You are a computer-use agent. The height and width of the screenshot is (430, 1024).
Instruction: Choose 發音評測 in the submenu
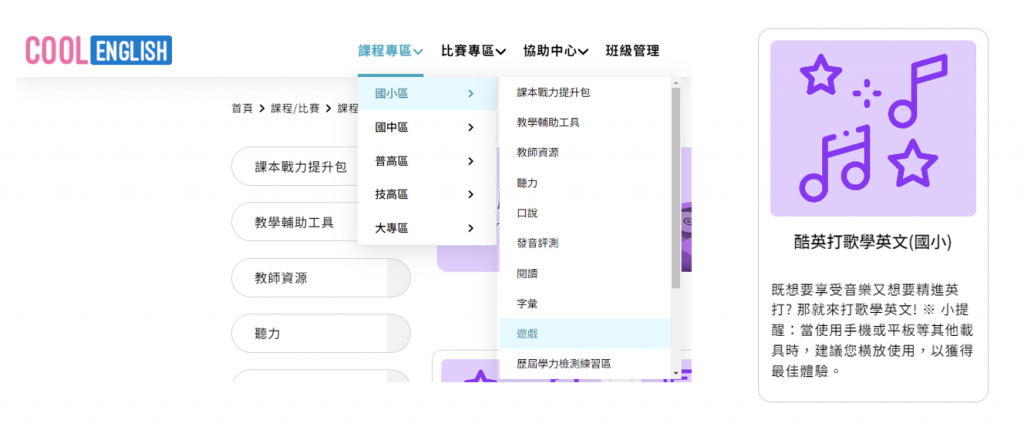click(x=584, y=243)
